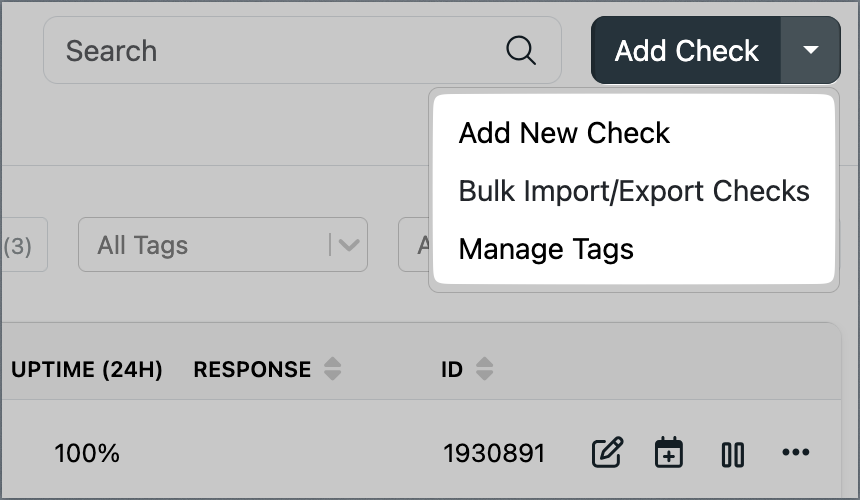Pause check 1930891 with the pause icon
This screenshot has height=500, width=860.
click(x=732, y=454)
